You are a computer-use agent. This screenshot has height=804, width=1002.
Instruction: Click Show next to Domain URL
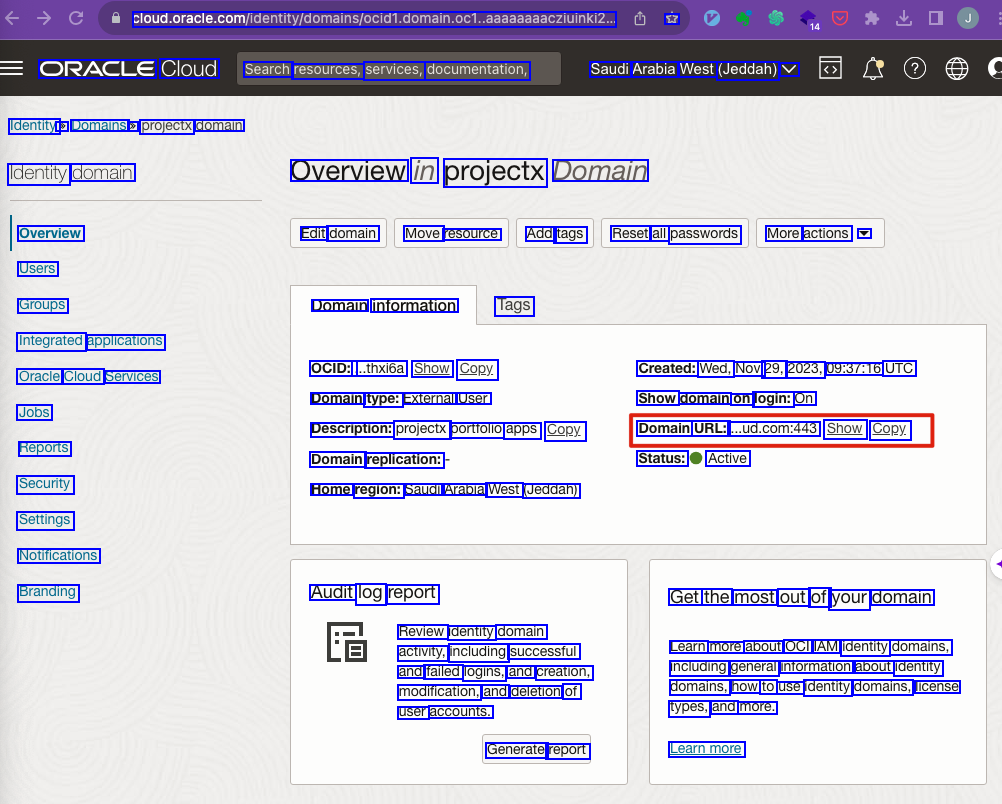tap(845, 429)
